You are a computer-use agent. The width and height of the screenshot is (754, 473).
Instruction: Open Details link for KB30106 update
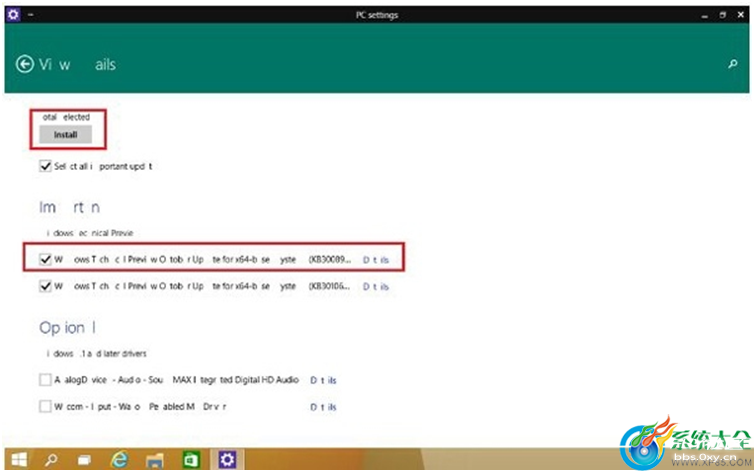(376, 287)
